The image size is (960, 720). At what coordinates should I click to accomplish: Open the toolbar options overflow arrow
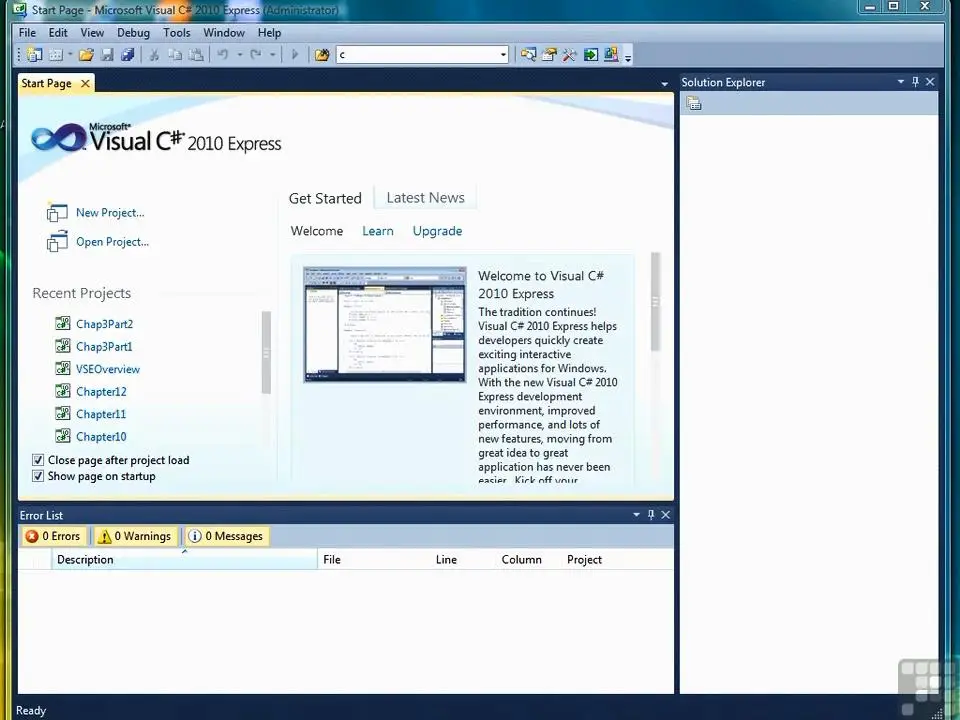[628, 58]
